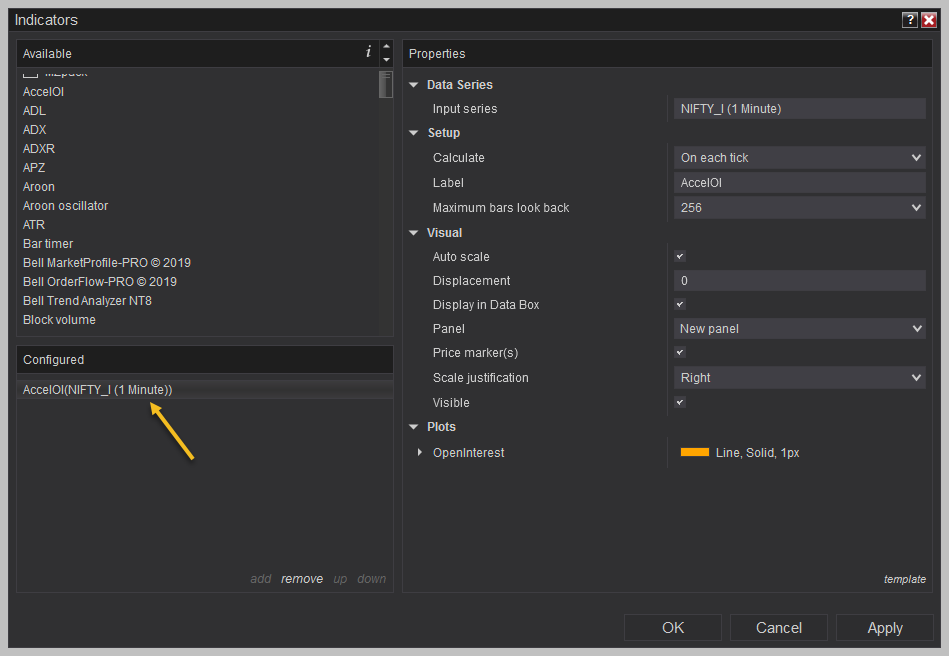949x656 pixels.
Task: Open Maximum bars look back dropdown
Action: coord(799,208)
